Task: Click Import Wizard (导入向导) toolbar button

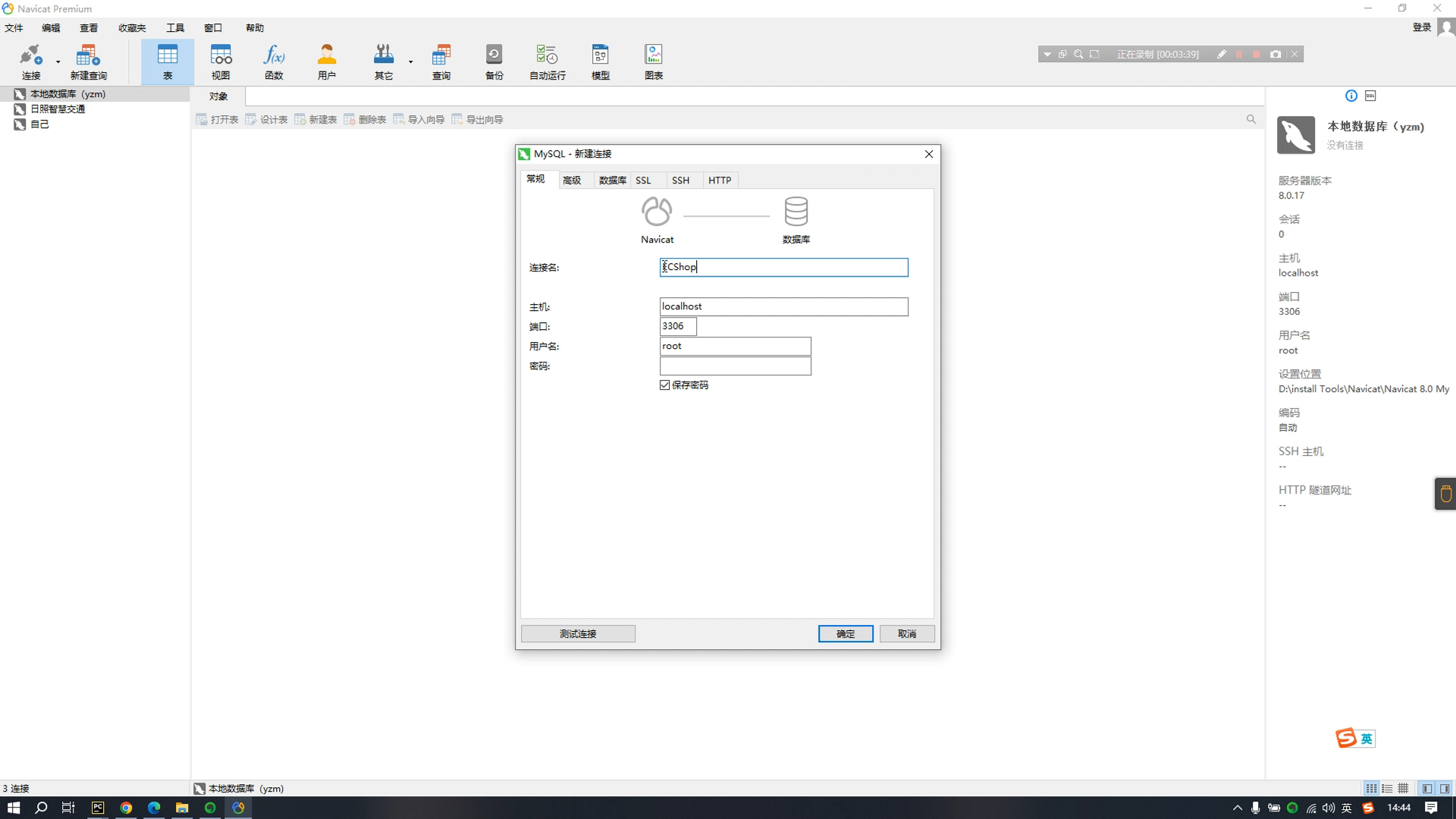Action: pos(419,119)
